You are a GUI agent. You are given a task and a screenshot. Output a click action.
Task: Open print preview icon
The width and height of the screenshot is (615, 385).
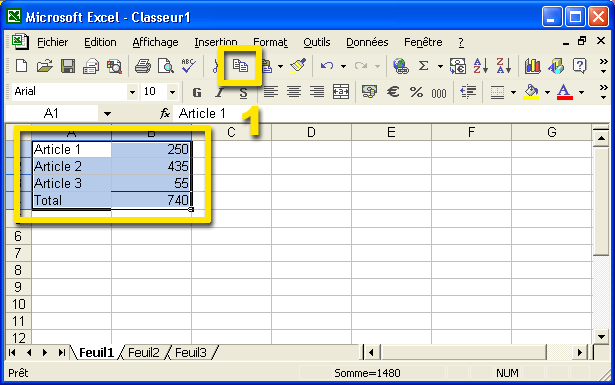coord(166,66)
